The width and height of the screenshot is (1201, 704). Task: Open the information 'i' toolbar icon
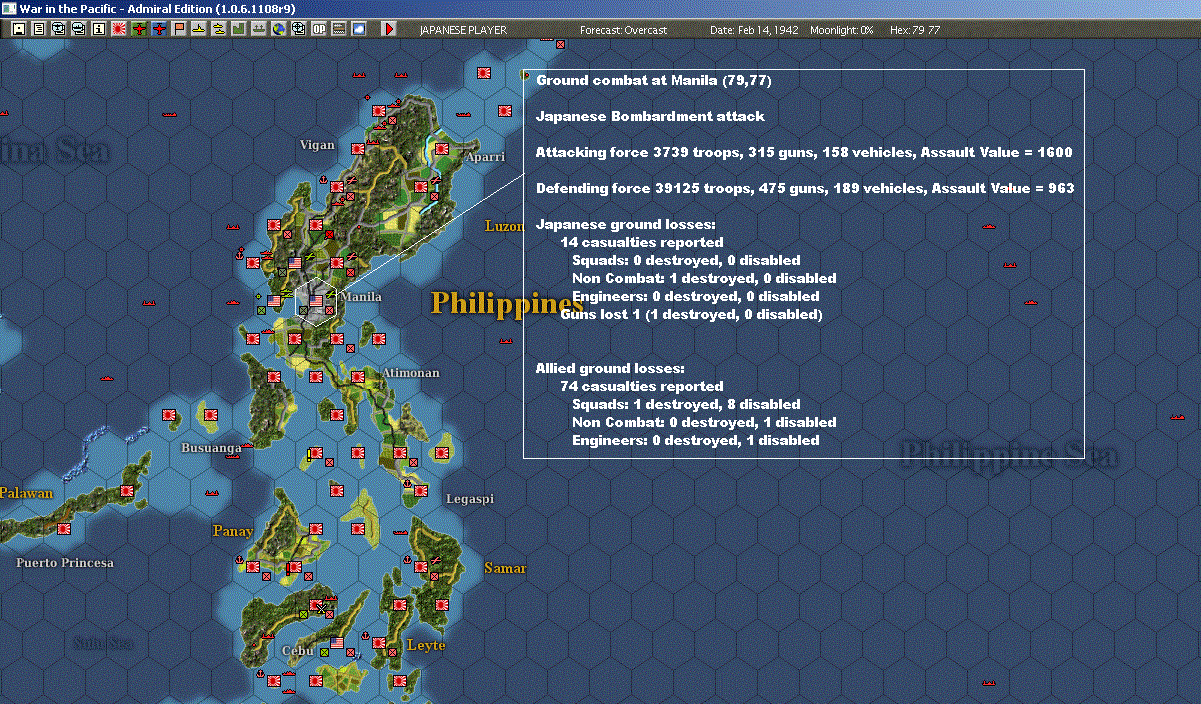tap(98, 29)
